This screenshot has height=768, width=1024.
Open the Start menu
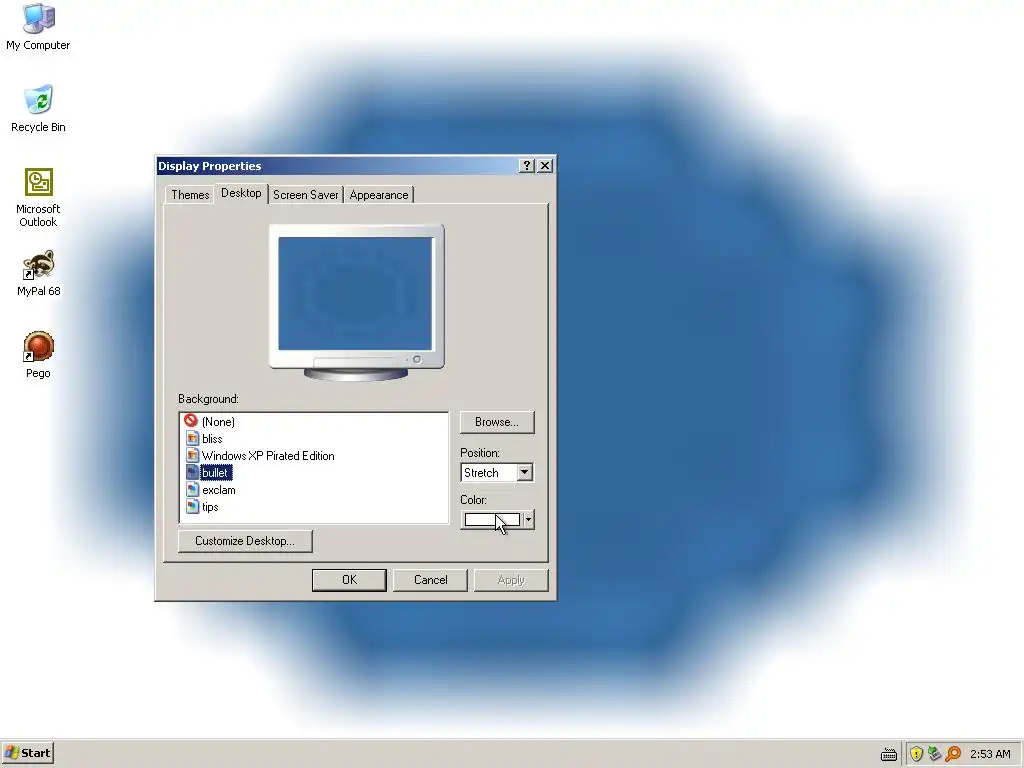(27, 753)
